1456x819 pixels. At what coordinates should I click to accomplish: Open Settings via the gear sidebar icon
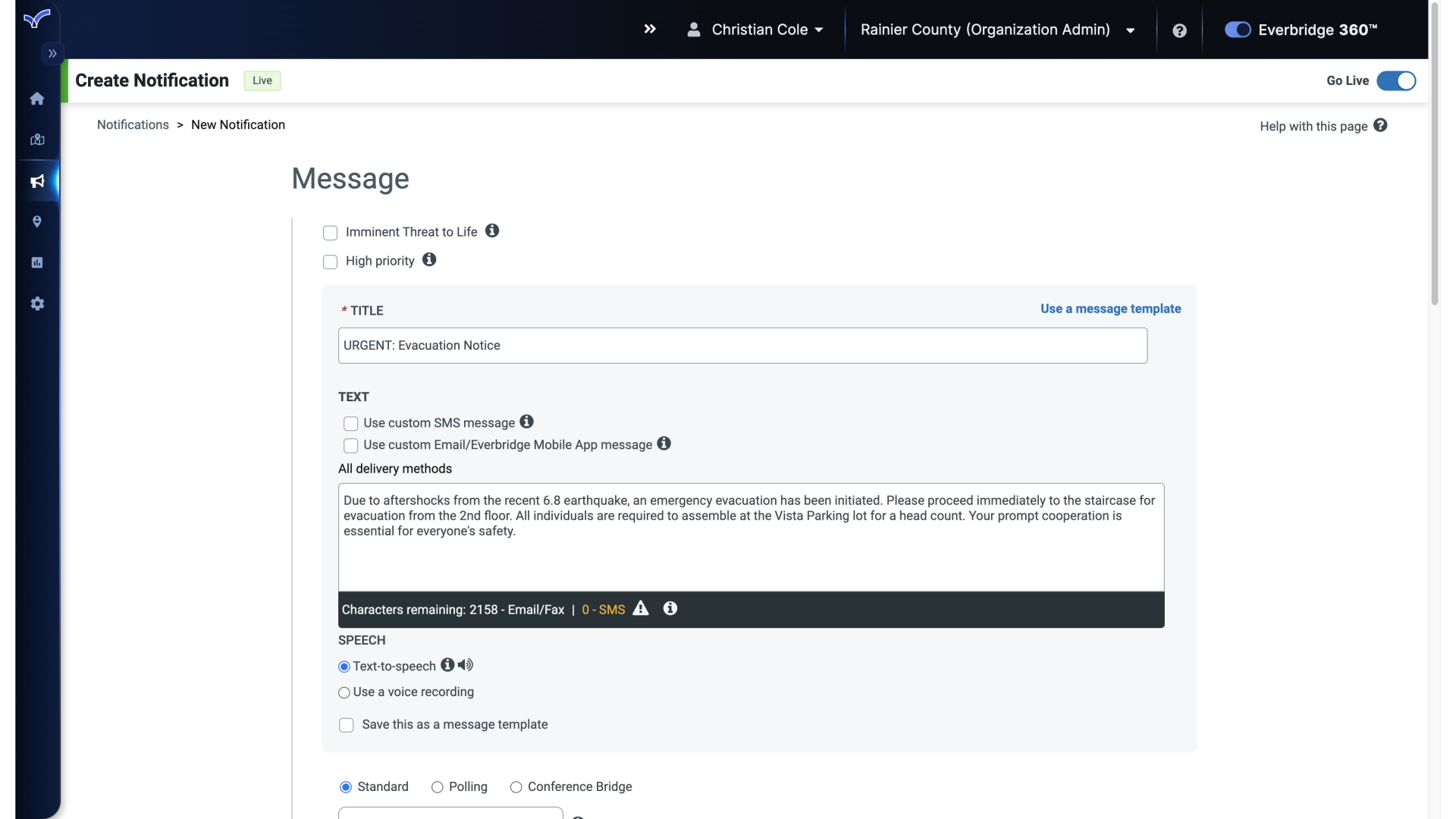(36, 303)
